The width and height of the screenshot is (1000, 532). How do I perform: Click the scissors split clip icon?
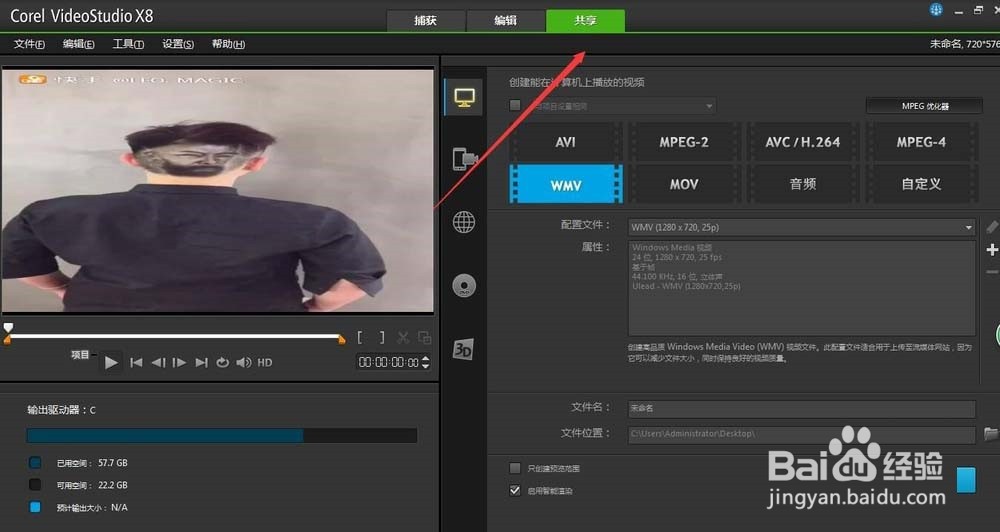403,337
